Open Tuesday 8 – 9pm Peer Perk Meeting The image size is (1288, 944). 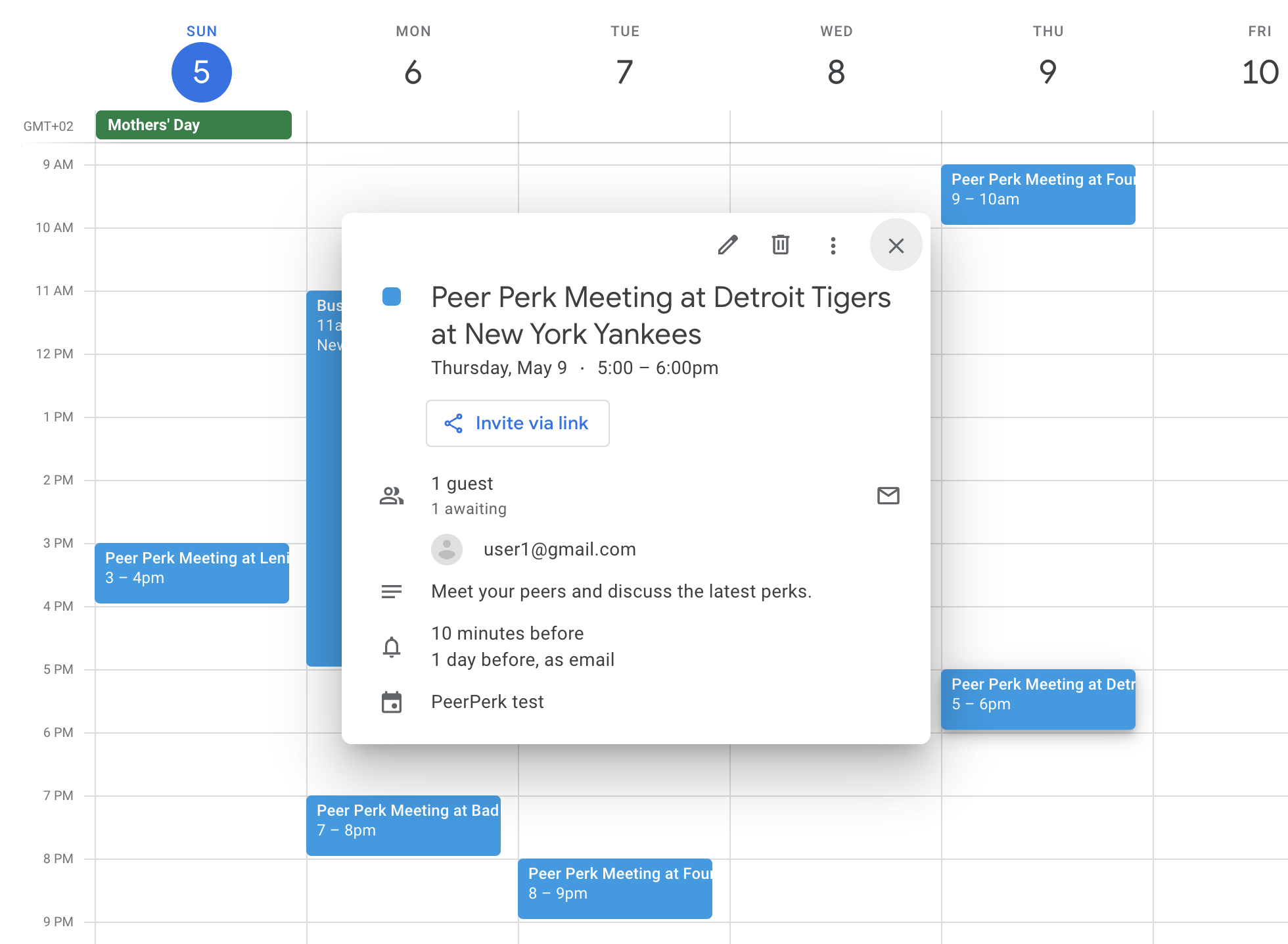[614, 888]
